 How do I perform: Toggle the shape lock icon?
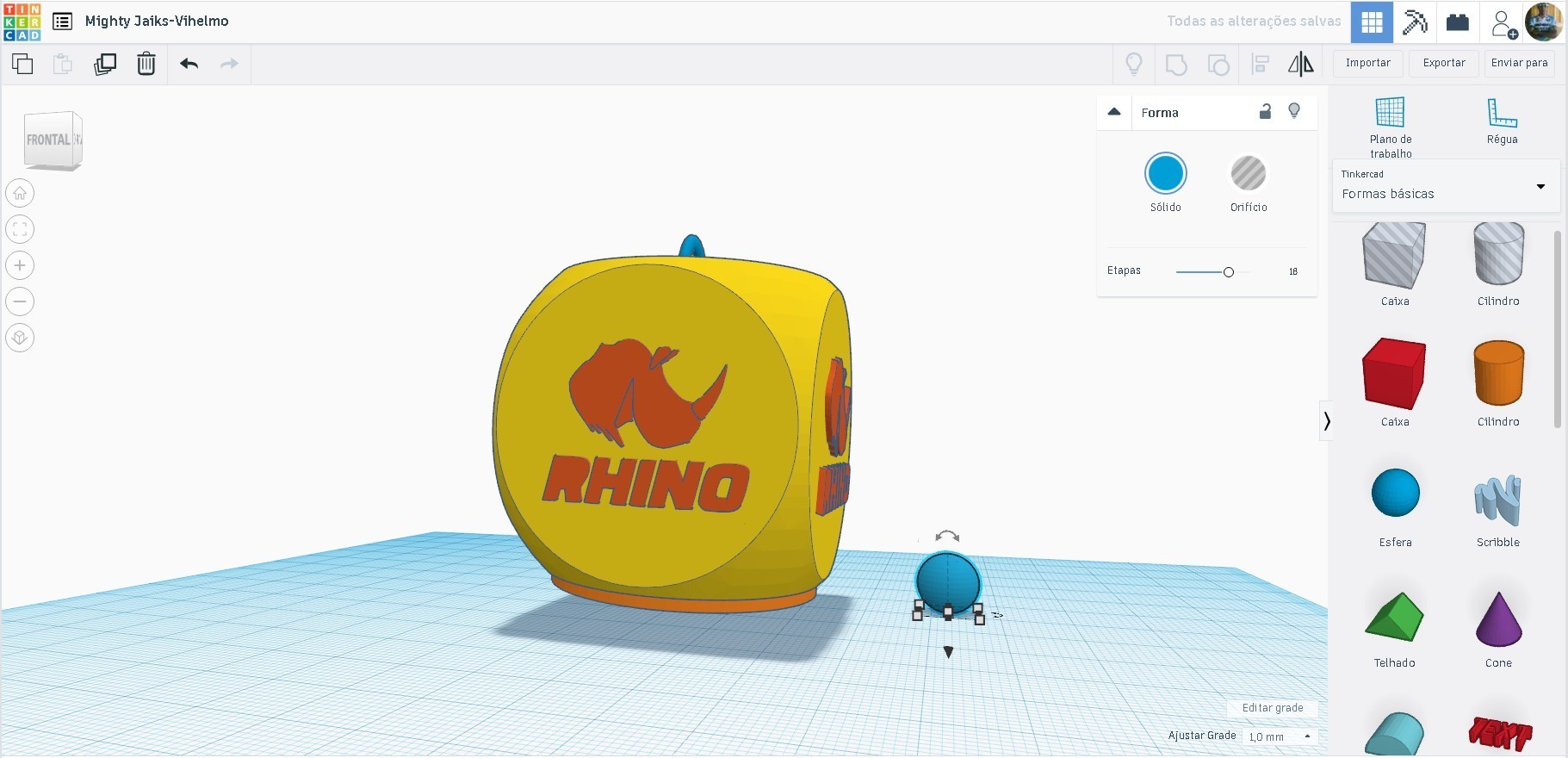click(1265, 111)
